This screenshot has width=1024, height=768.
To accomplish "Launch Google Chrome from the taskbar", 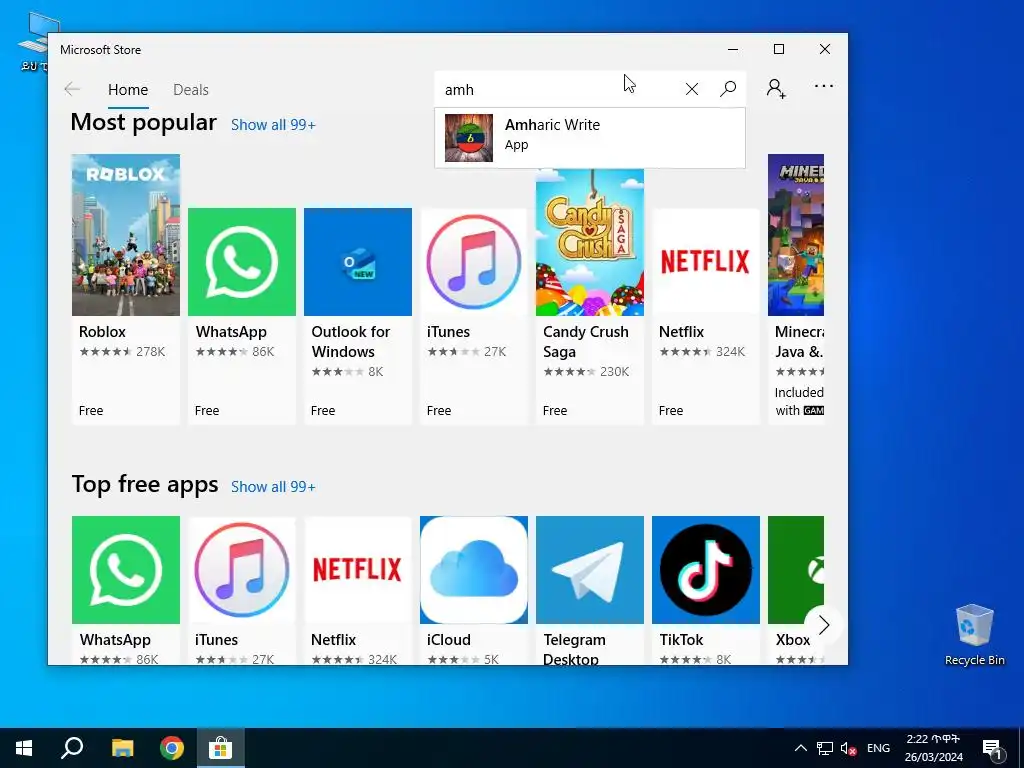I will [172, 748].
